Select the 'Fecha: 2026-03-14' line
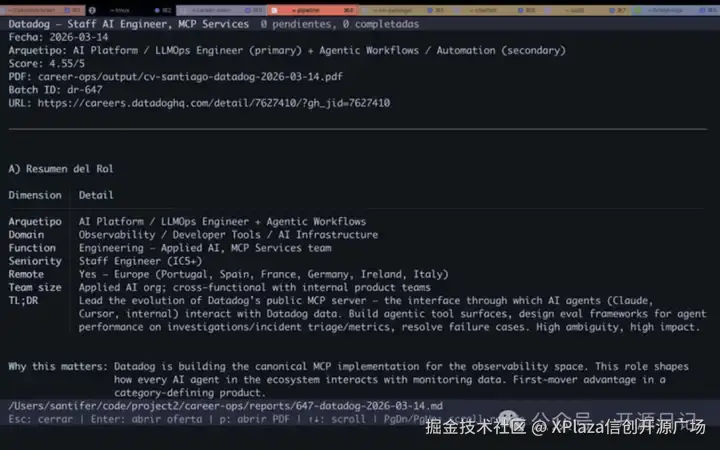This screenshot has height=450, width=720. [x=58, y=37]
